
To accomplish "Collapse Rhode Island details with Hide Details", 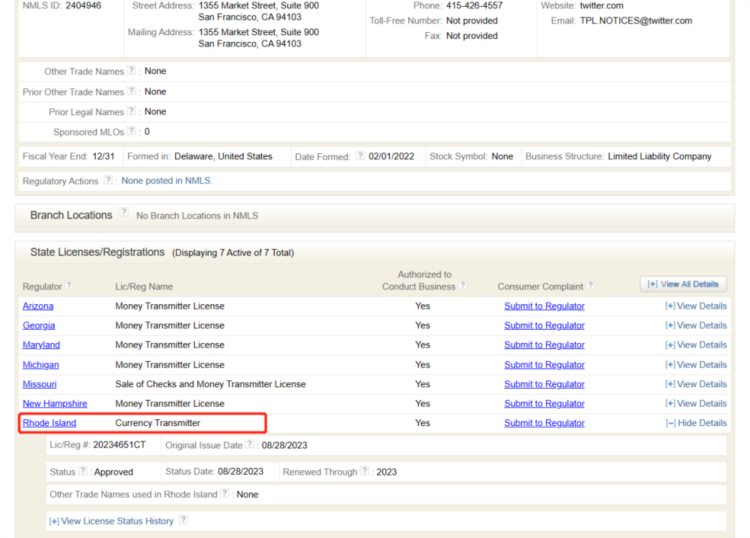I will 696,423.
